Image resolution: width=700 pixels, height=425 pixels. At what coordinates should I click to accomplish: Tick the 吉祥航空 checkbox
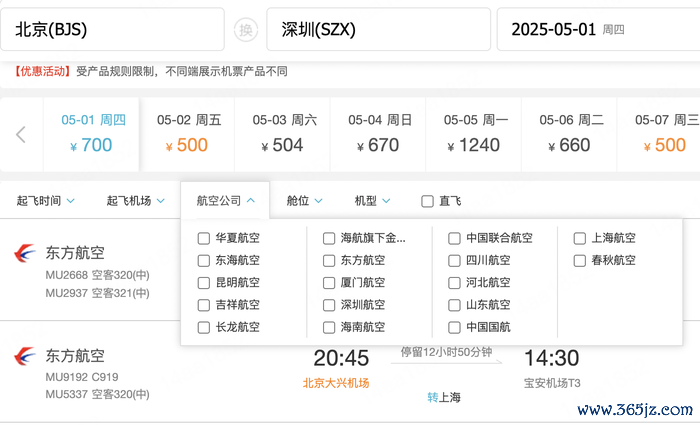pos(204,305)
